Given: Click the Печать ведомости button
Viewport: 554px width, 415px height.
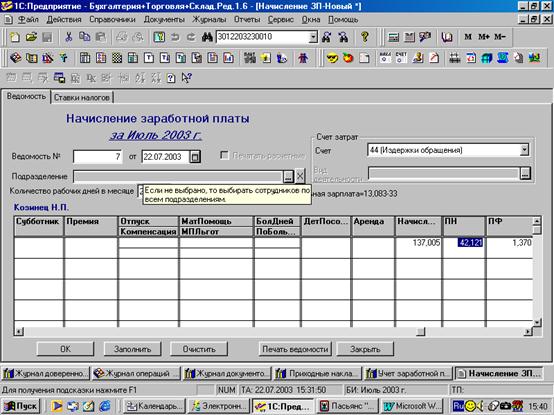Looking at the screenshot, I should coord(295,349).
